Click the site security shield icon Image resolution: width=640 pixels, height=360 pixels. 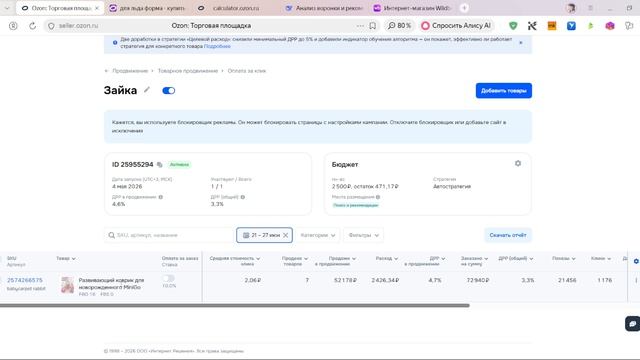[x=51, y=26]
